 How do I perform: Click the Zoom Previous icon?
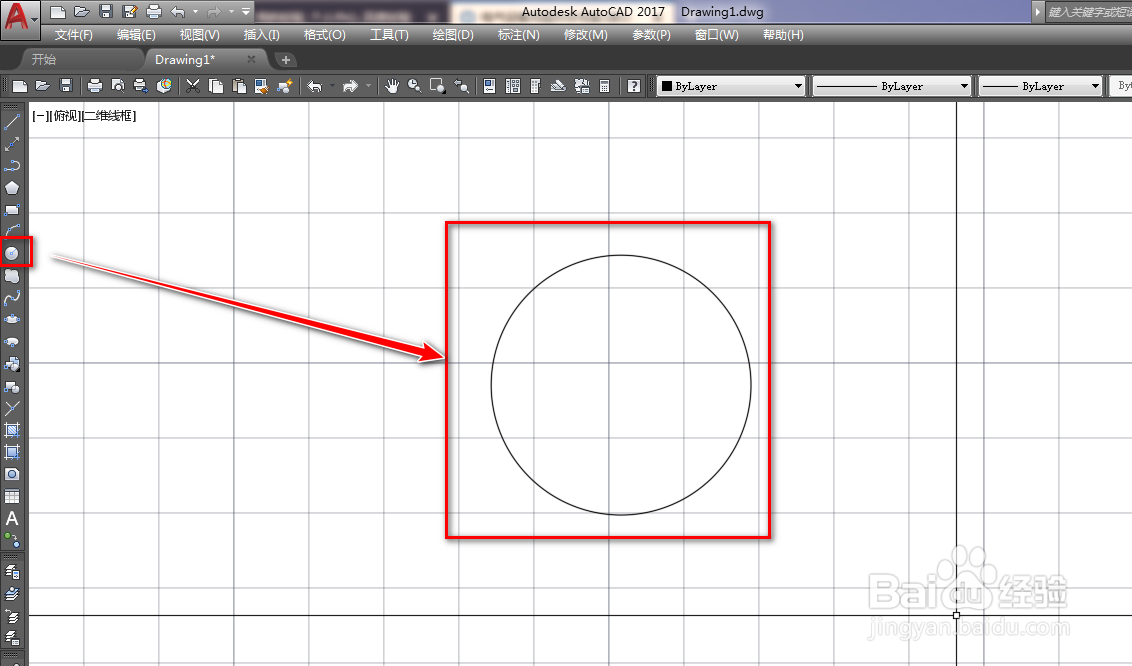461,86
